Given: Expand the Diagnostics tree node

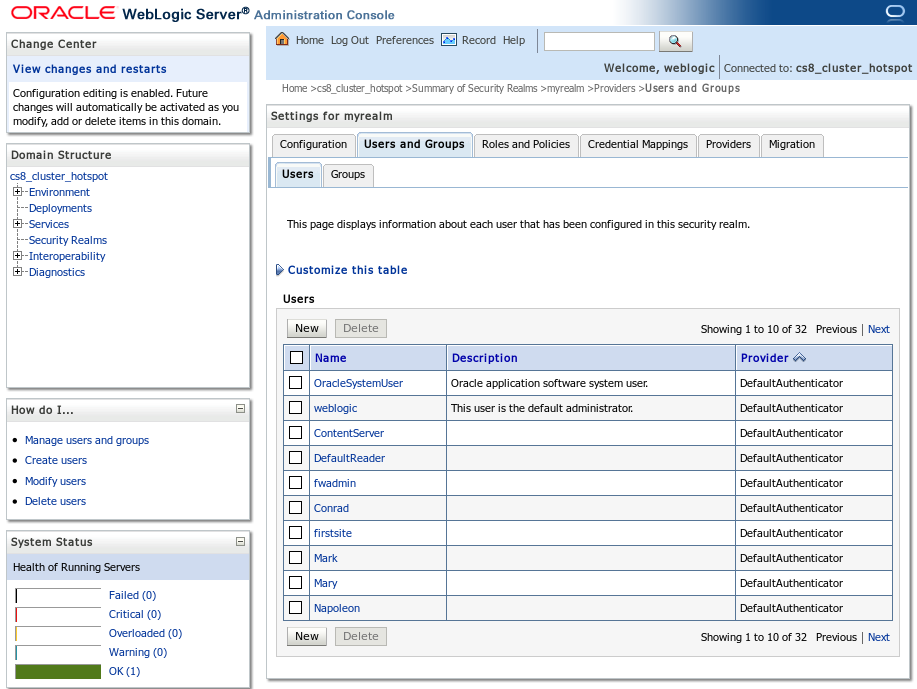Looking at the screenshot, I should click(x=18, y=271).
